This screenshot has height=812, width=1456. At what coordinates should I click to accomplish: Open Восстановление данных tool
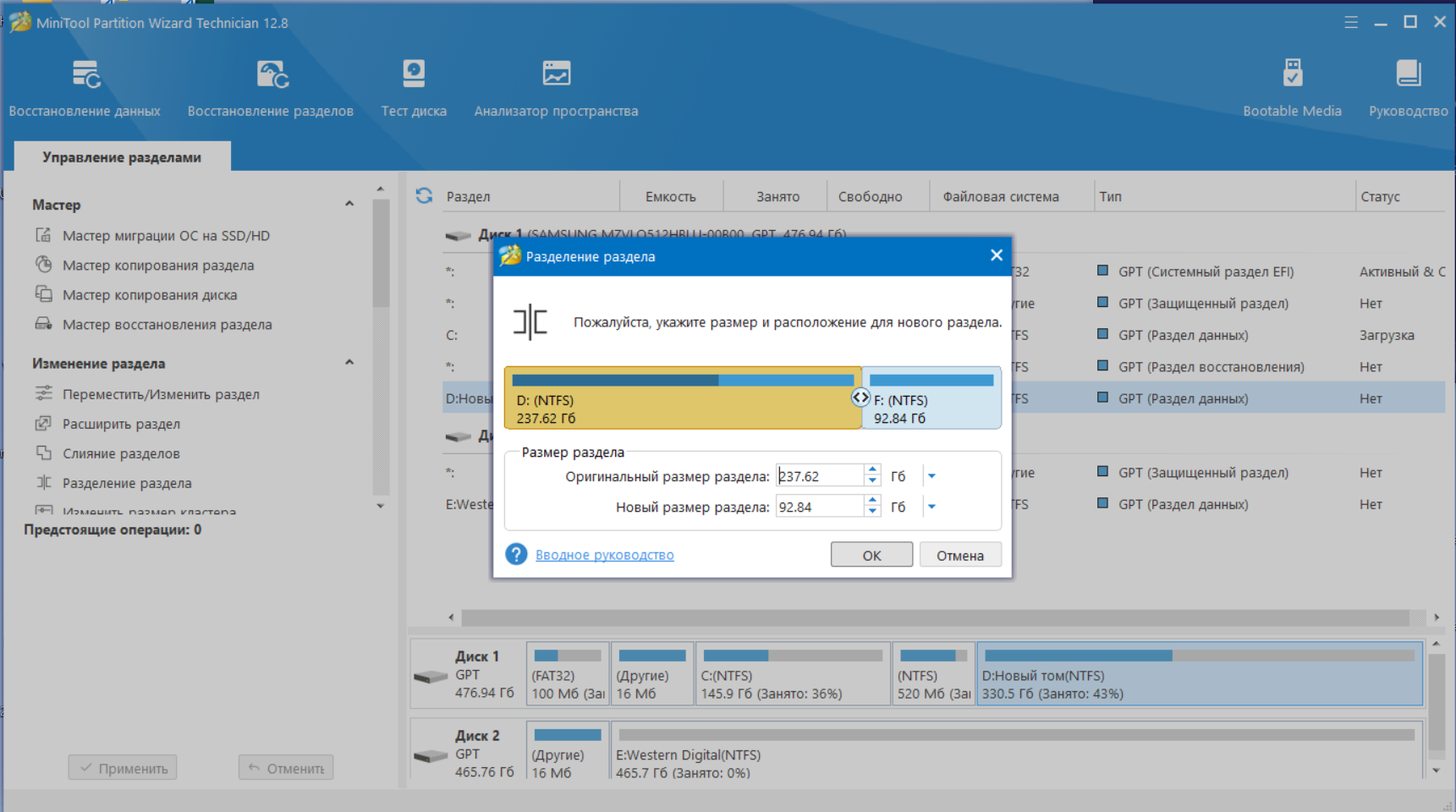click(x=85, y=88)
